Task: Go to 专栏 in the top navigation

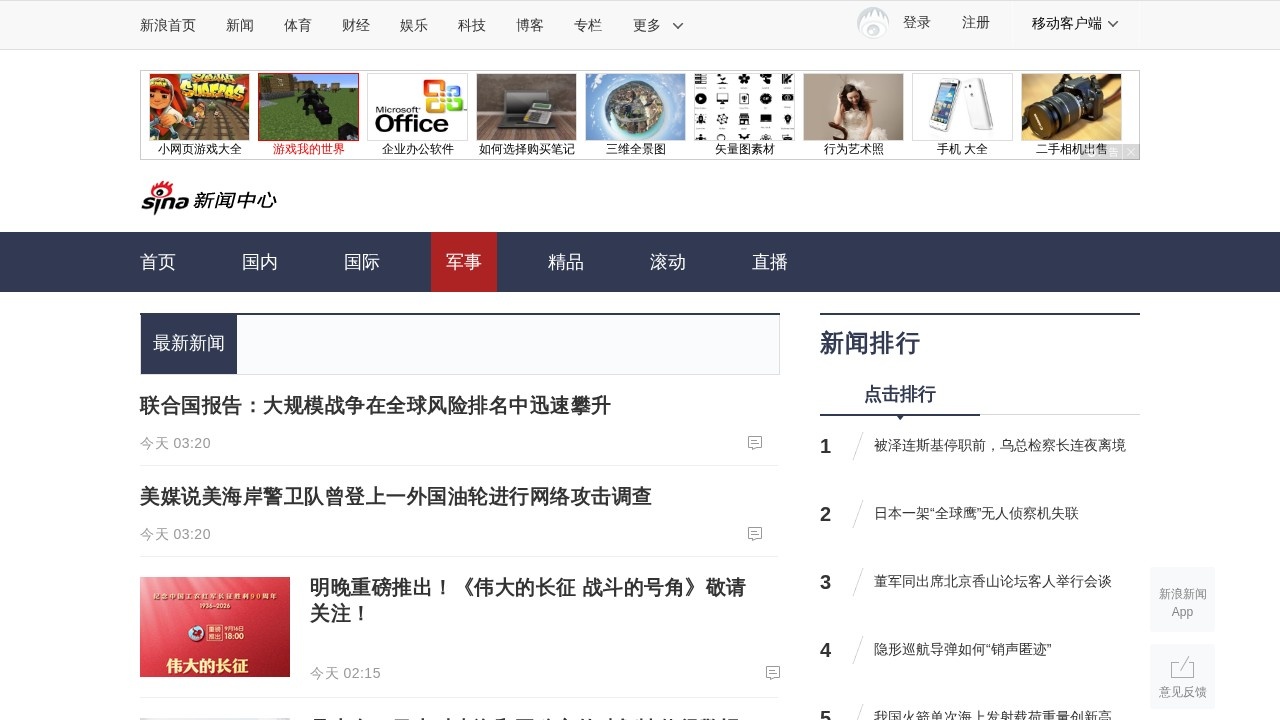Action: (x=588, y=25)
